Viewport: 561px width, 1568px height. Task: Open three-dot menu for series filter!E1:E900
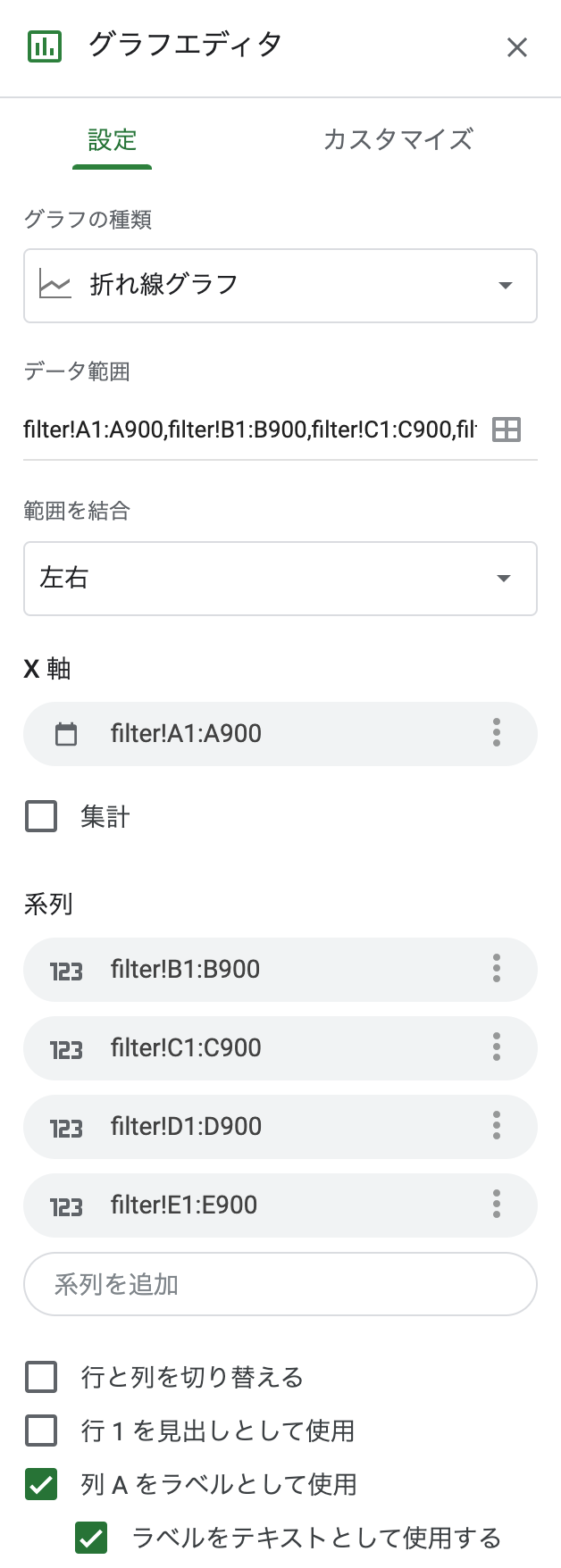coord(496,1205)
